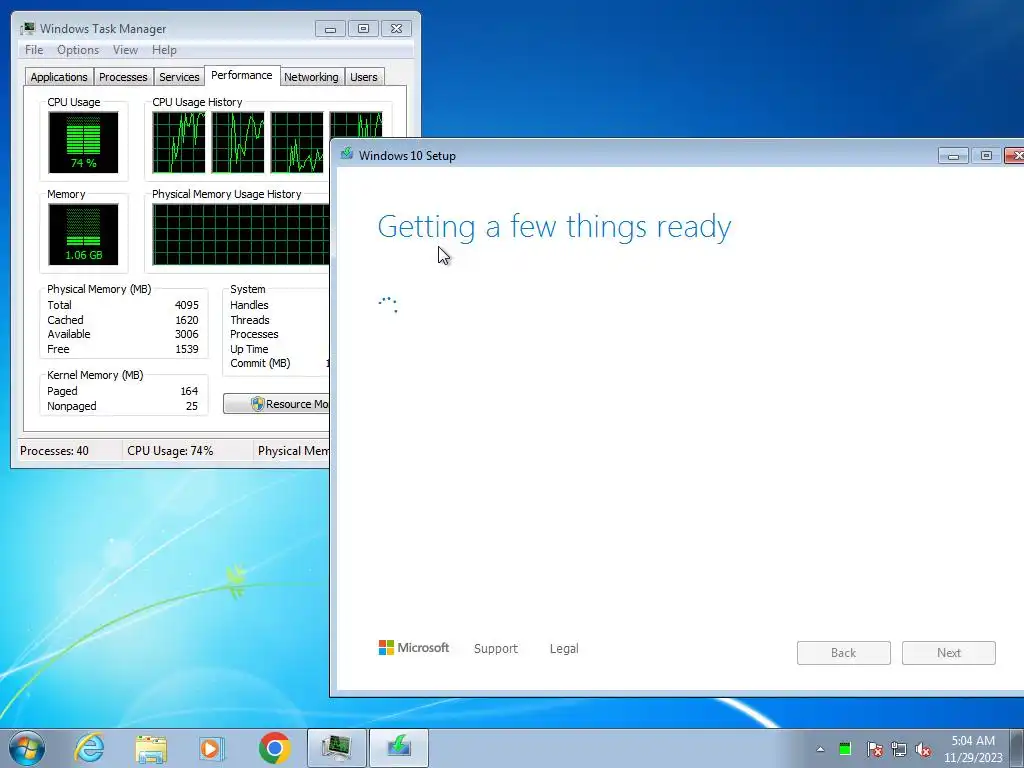Switch to Windows 10 Setup taskbar button
The height and width of the screenshot is (768, 1024).
[x=399, y=748]
